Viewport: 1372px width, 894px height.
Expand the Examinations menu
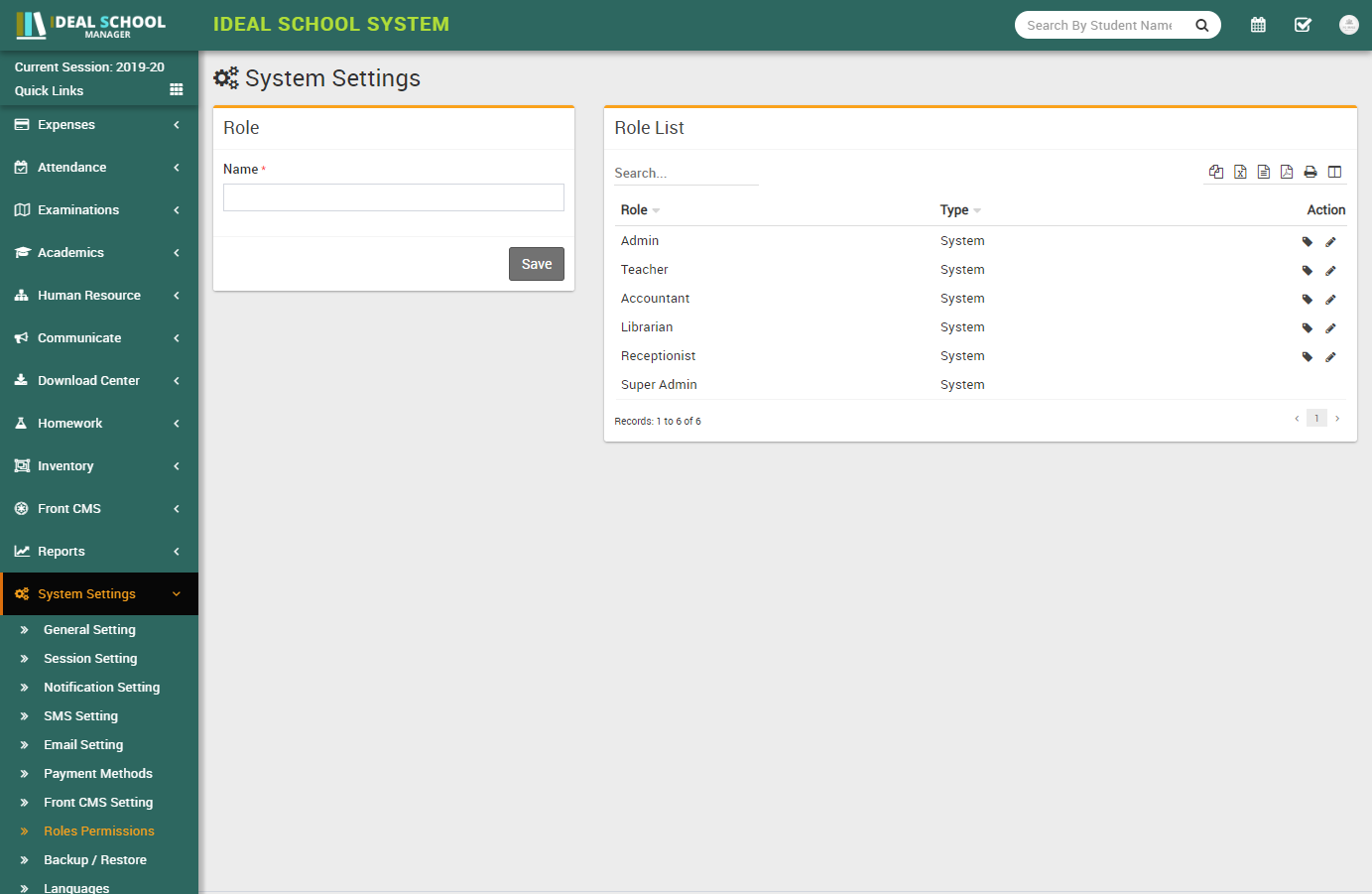coord(99,209)
